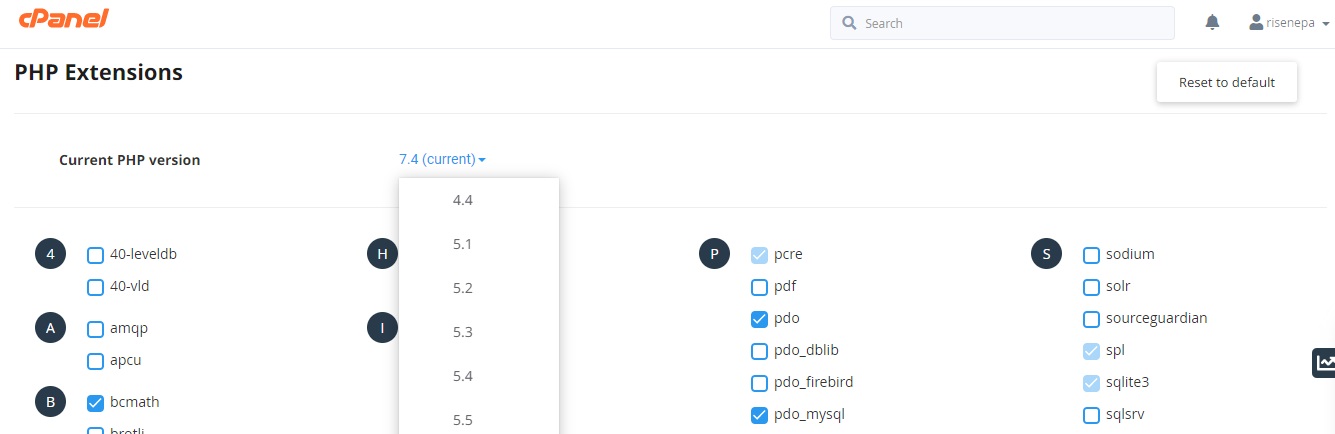Screen dimensions: 1335x434
Task: Enable the sqlsrv extension
Action: pyautogui.click(x=1091, y=415)
